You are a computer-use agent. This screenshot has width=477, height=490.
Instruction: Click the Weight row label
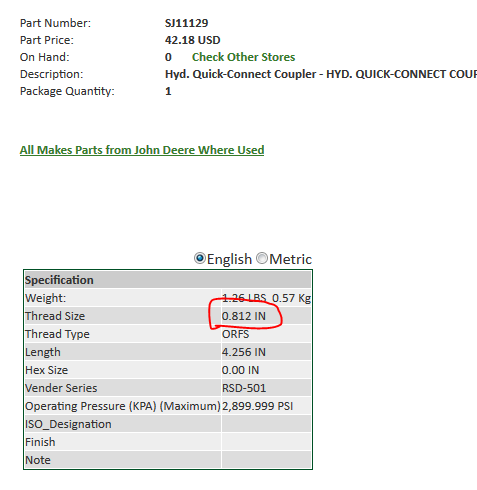(x=46, y=298)
